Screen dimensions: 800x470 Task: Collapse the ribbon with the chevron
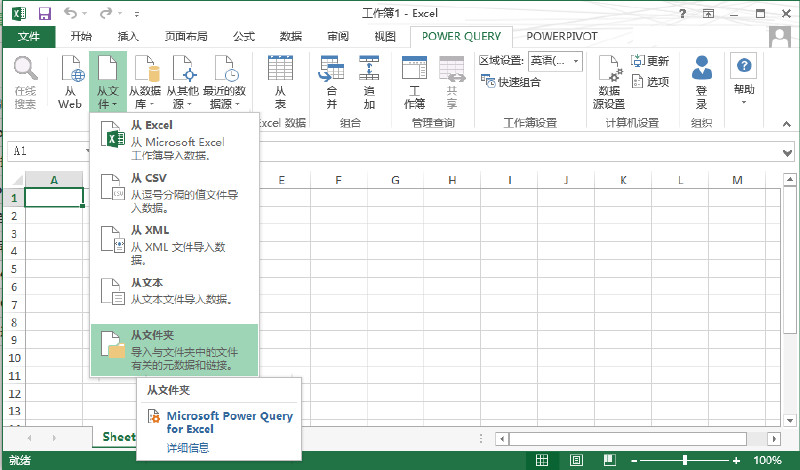pyautogui.click(x=786, y=124)
